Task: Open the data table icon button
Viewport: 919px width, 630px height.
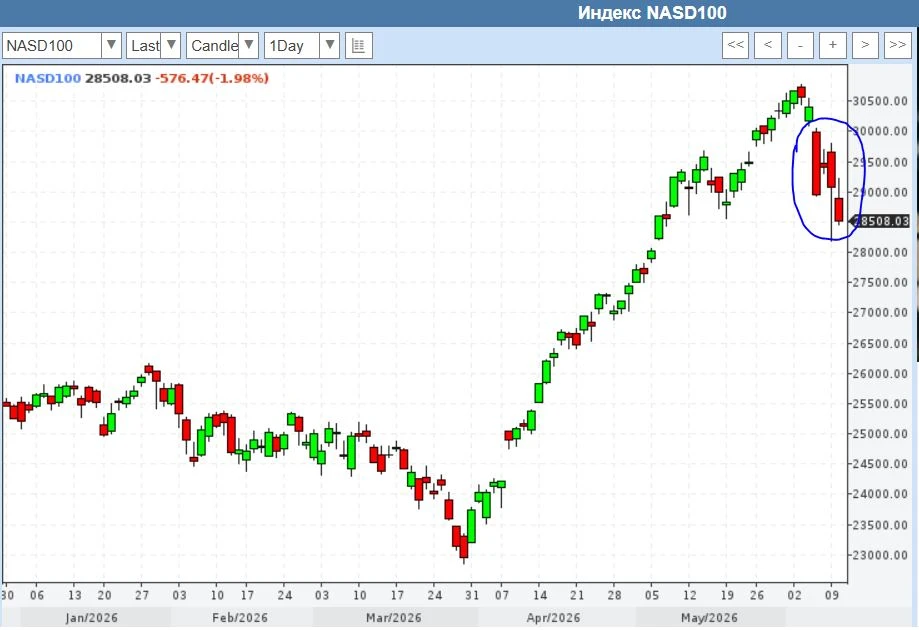Action: coord(359,46)
